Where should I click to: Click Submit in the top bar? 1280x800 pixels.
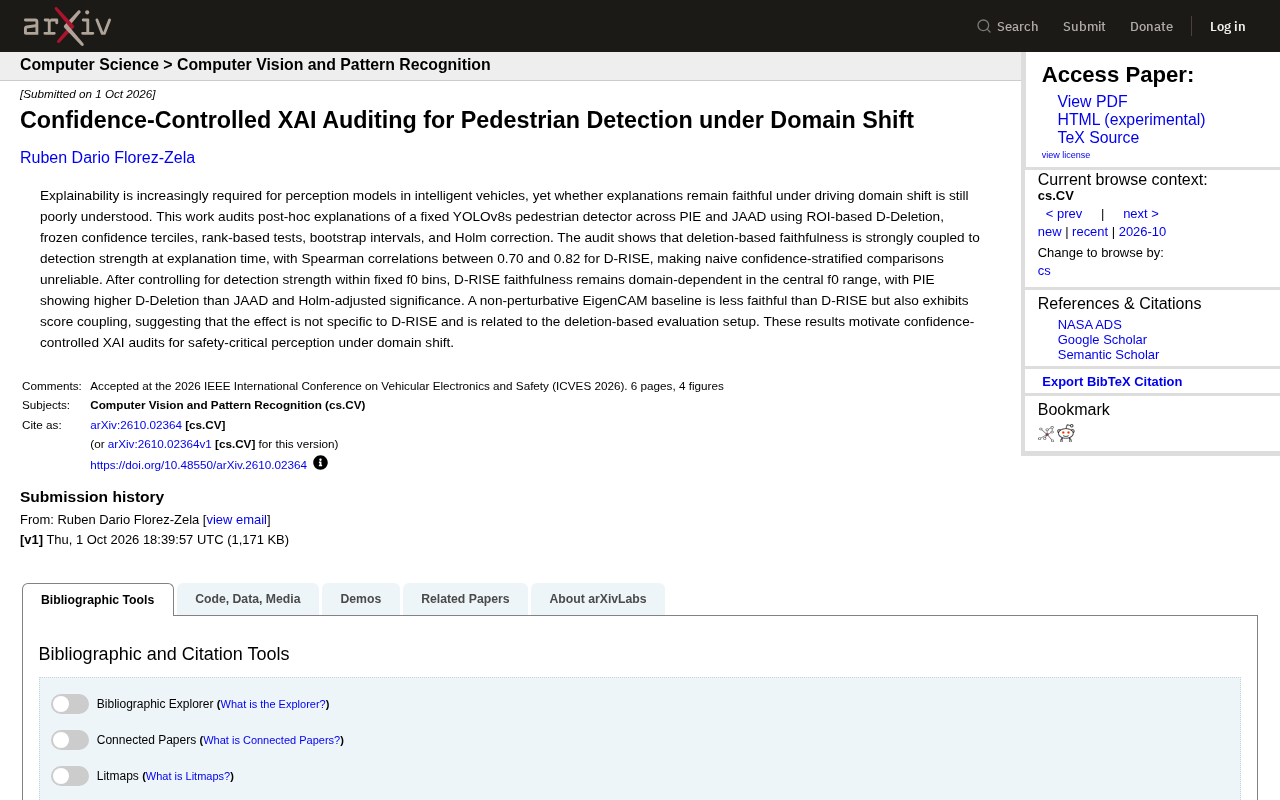1084,26
